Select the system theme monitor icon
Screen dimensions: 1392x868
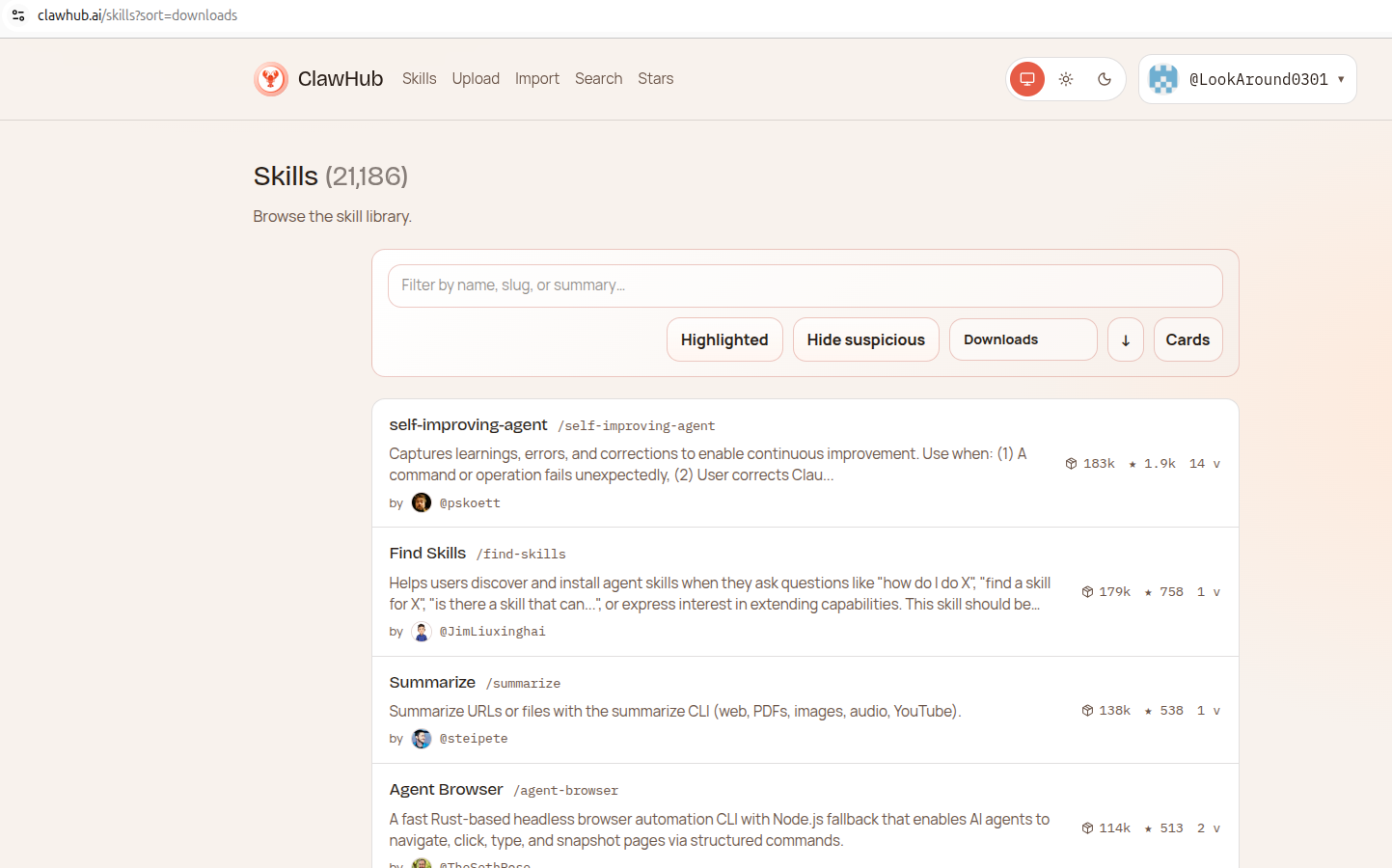tap(1027, 79)
